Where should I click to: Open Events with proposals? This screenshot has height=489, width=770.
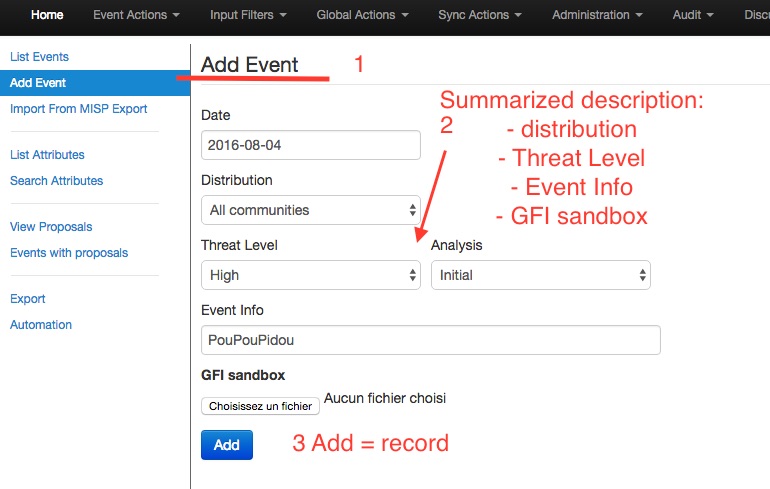point(69,253)
